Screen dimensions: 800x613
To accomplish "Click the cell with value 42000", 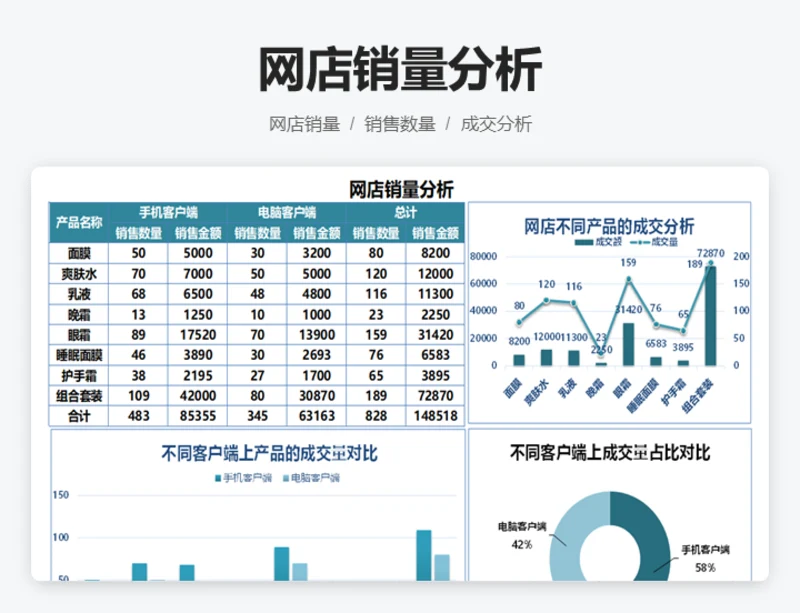I will click(198, 396).
